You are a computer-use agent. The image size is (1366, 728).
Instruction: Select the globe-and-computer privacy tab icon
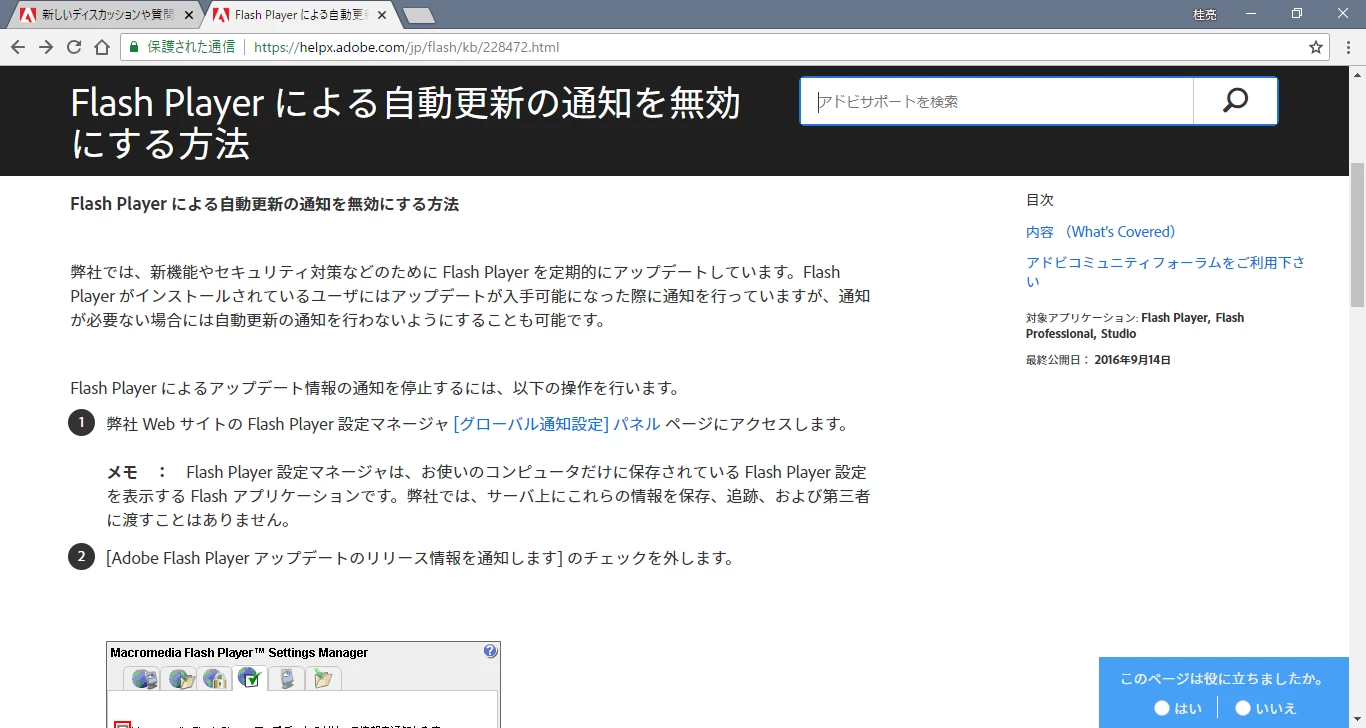(x=146, y=679)
